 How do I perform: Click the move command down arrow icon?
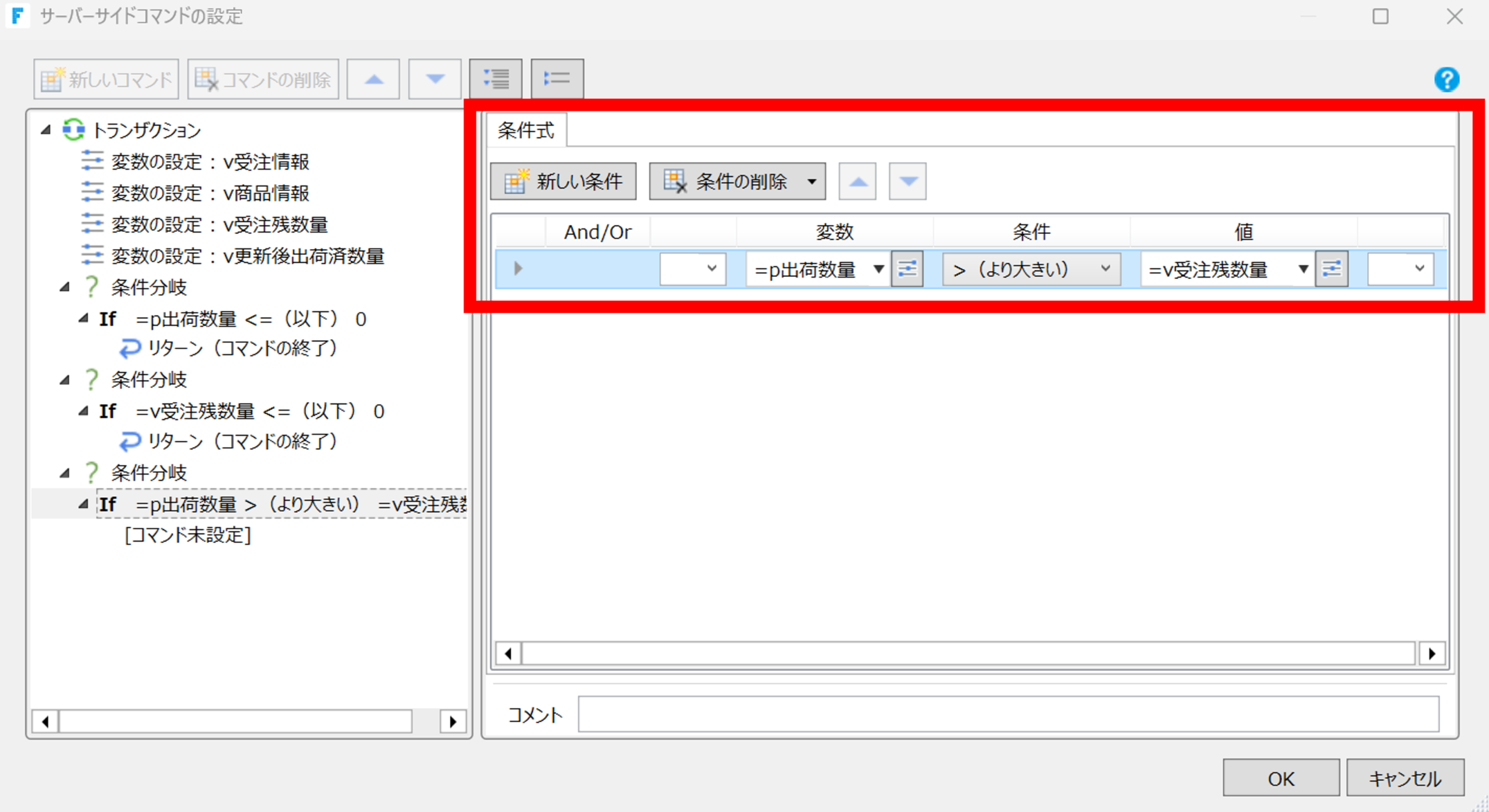tap(435, 79)
